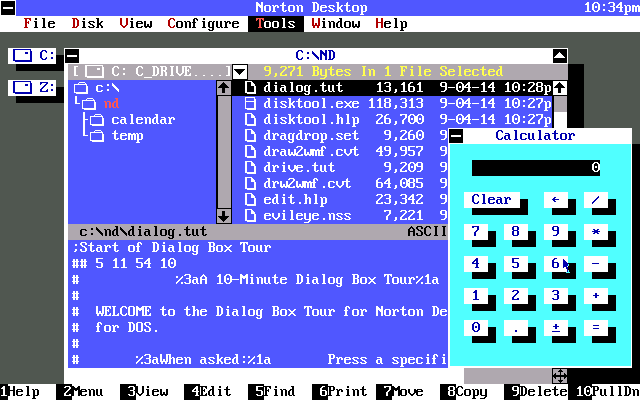
Task: Click the drw2wmf.cvt file icon
Action: click(250, 184)
